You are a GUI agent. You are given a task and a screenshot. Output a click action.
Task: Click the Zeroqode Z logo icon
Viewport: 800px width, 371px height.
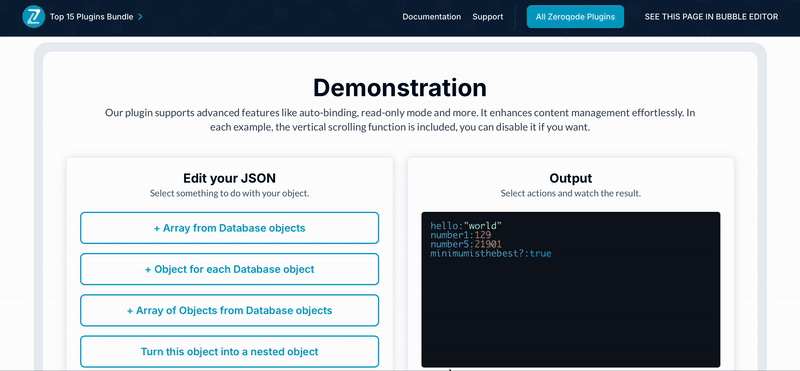tap(34, 17)
